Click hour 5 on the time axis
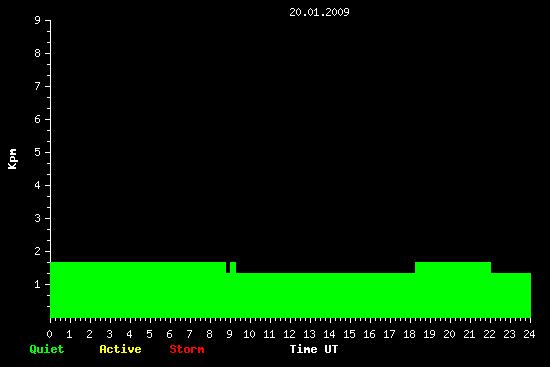The width and height of the screenshot is (550, 367). point(149,334)
